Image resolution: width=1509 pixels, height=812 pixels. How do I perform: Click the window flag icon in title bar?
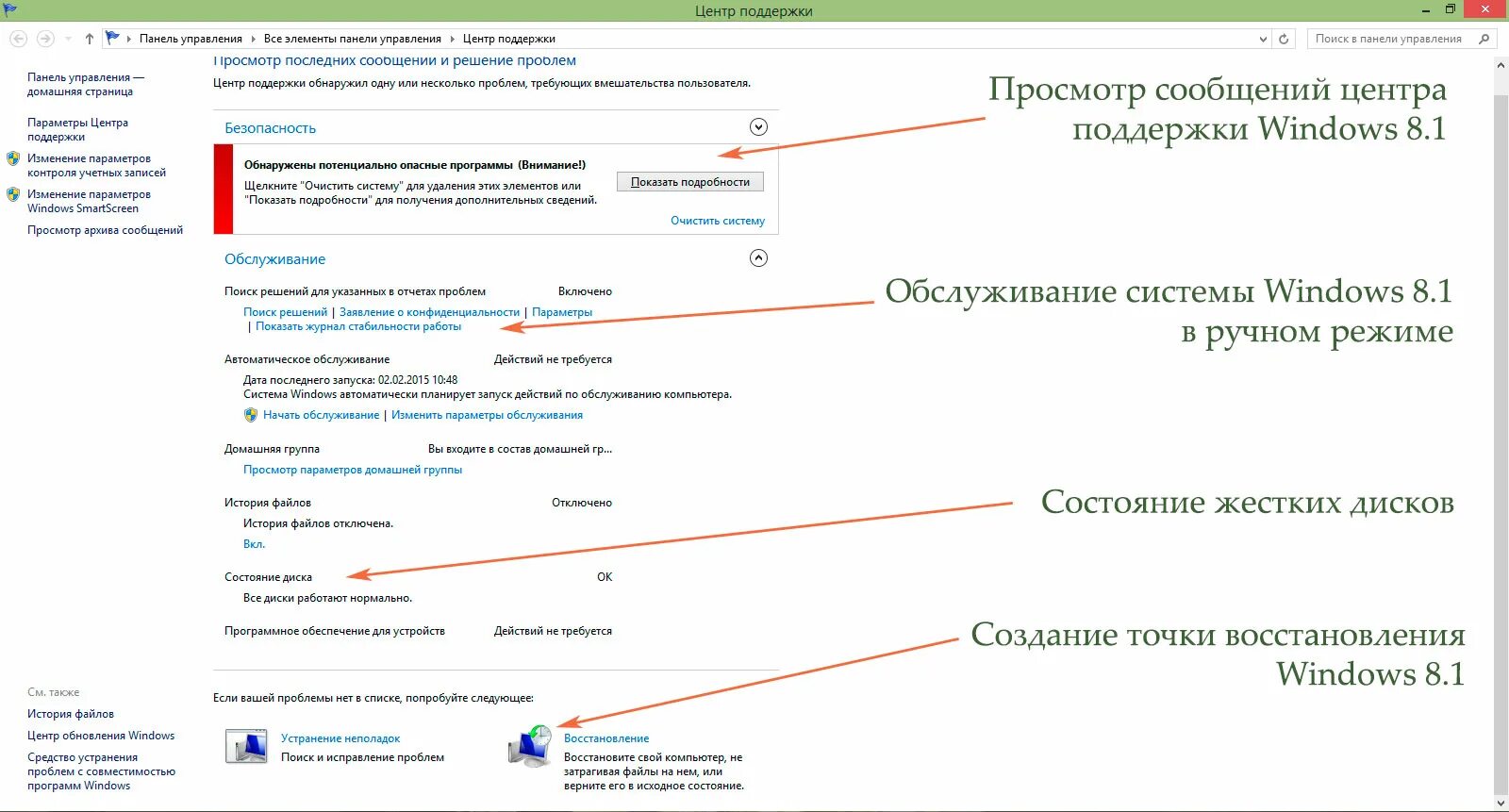[x=10, y=9]
